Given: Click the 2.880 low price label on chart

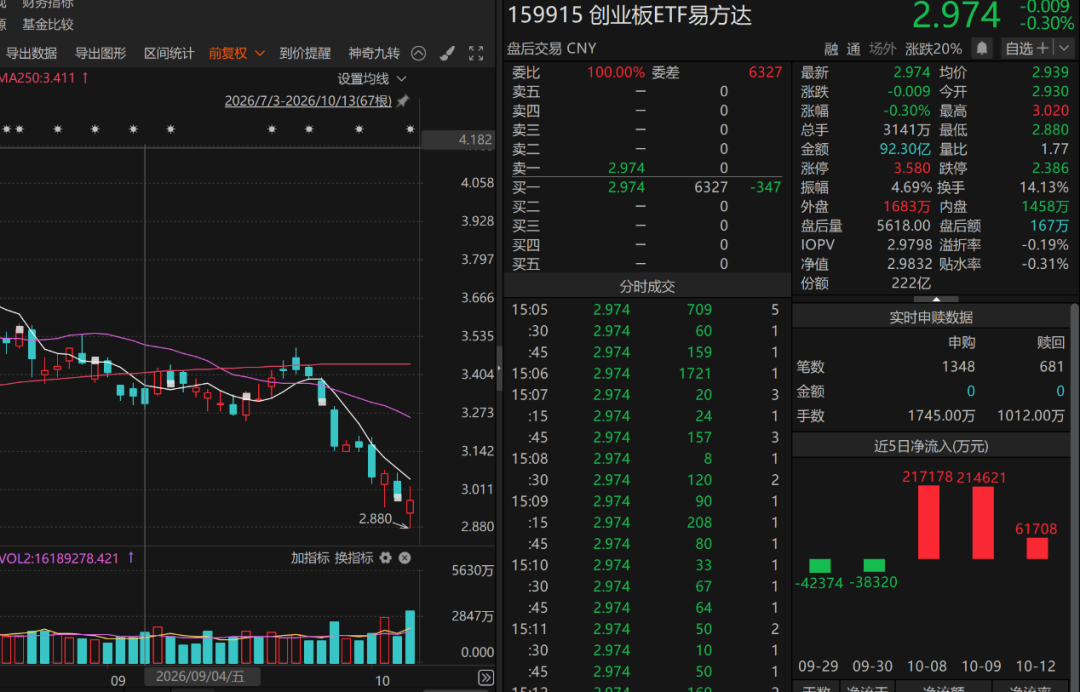Looking at the screenshot, I should (375, 518).
